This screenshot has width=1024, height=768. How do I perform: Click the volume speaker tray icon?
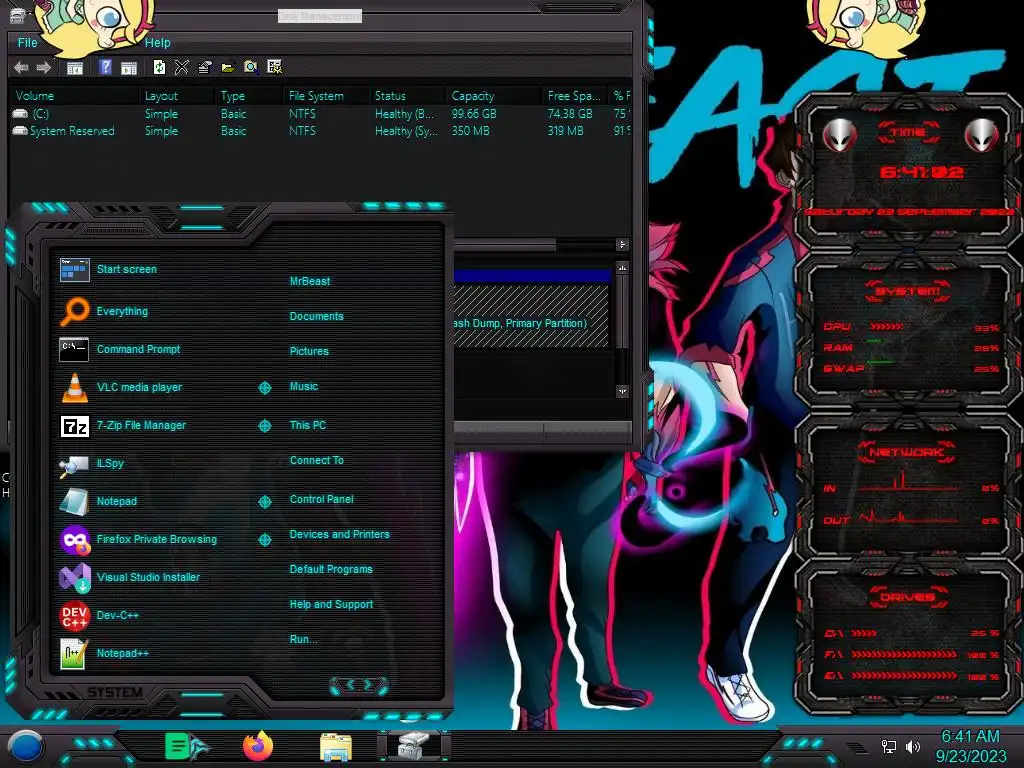913,746
